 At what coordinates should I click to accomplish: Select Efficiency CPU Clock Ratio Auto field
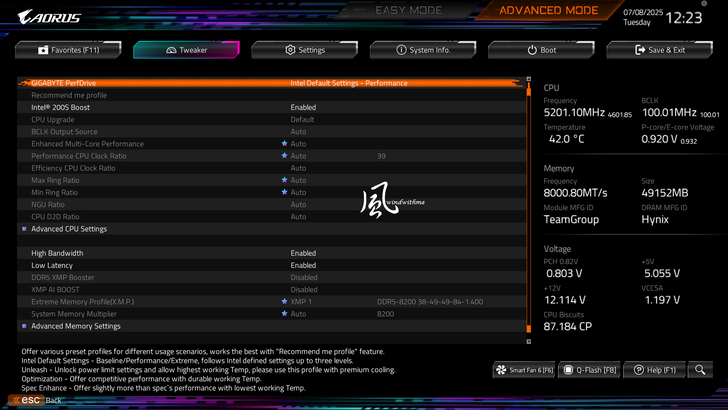(x=298, y=168)
